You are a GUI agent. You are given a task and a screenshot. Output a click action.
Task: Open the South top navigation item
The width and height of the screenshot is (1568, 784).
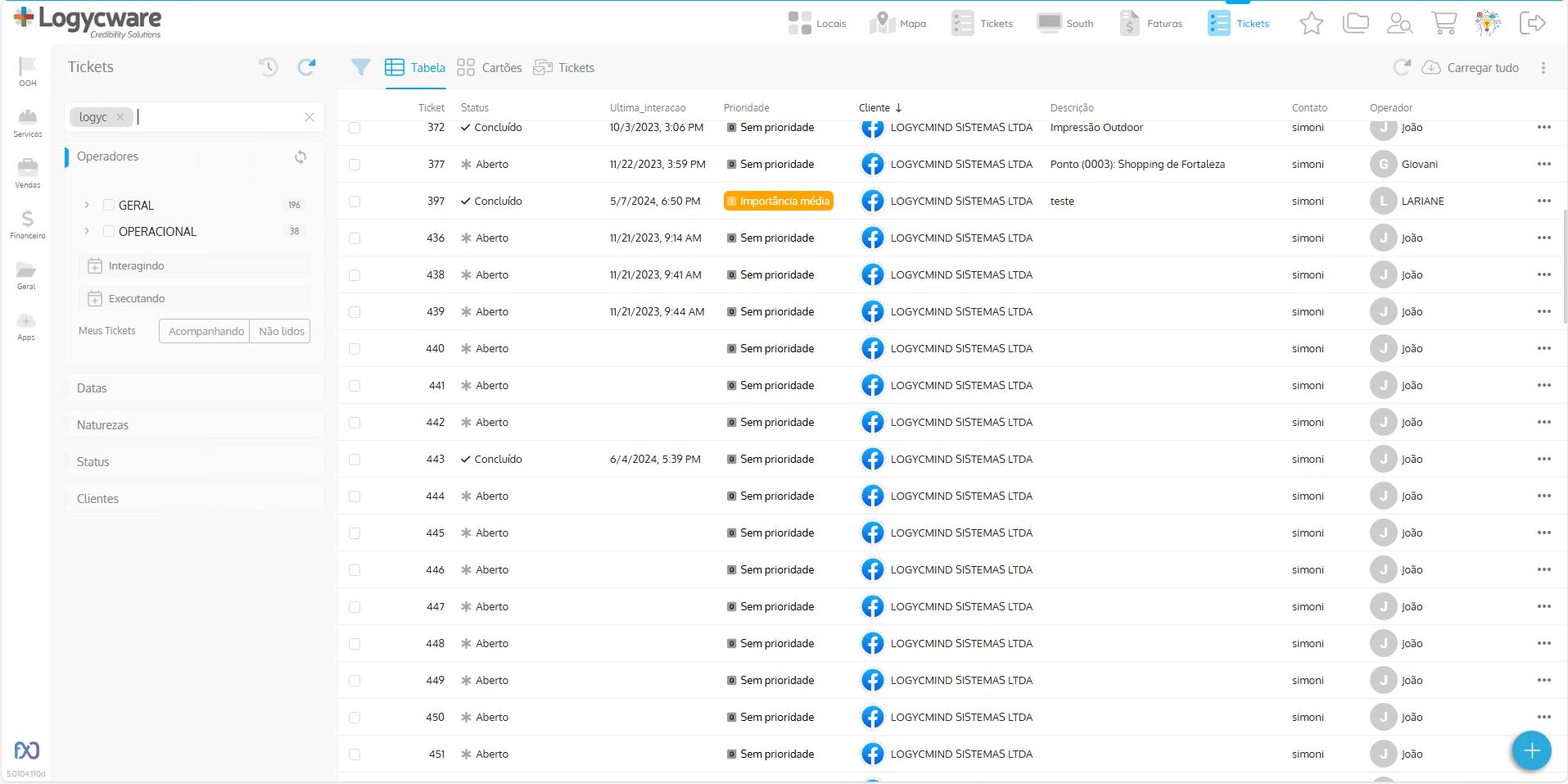[x=1065, y=24]
